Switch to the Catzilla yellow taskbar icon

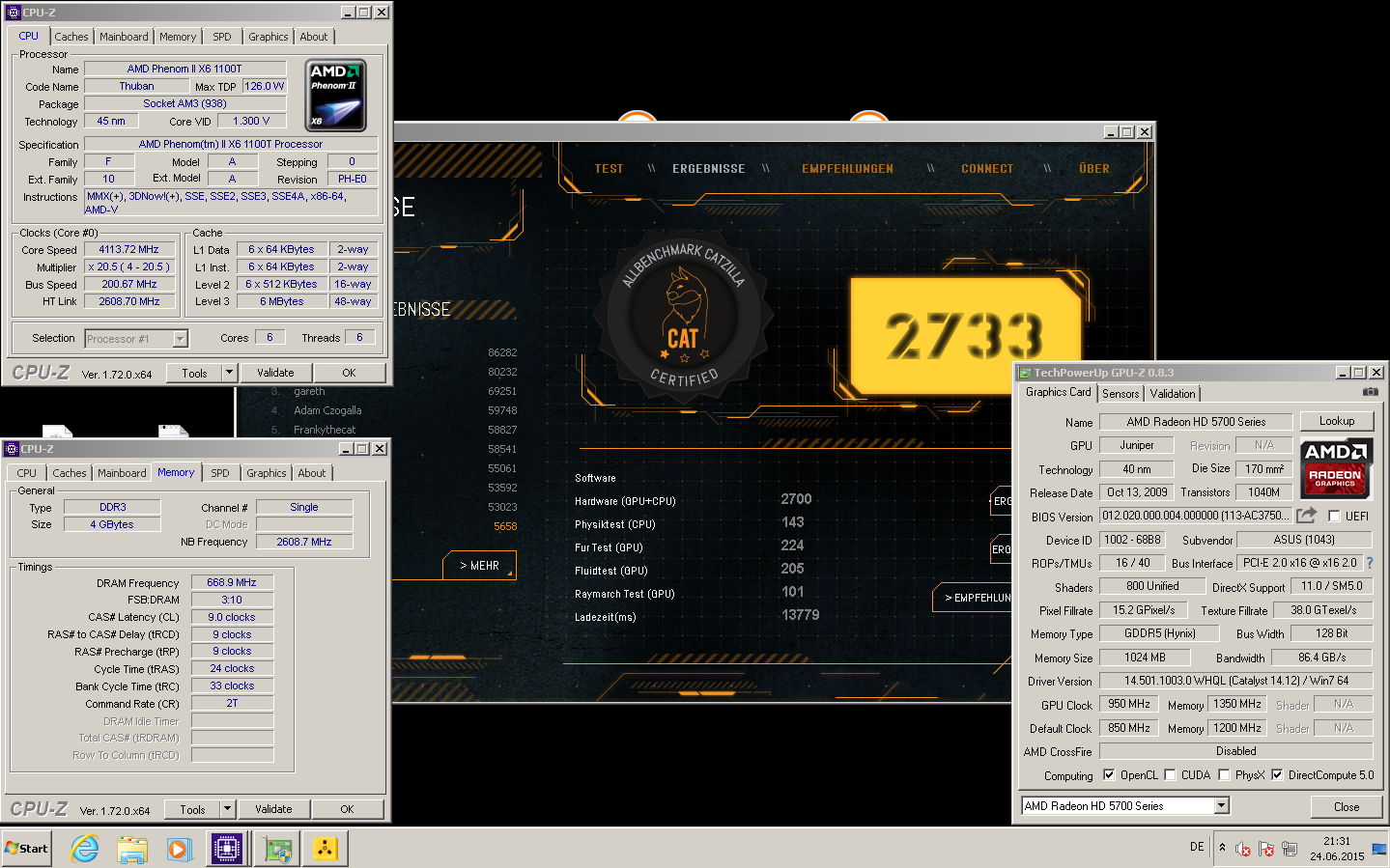[x=325, y=849]
